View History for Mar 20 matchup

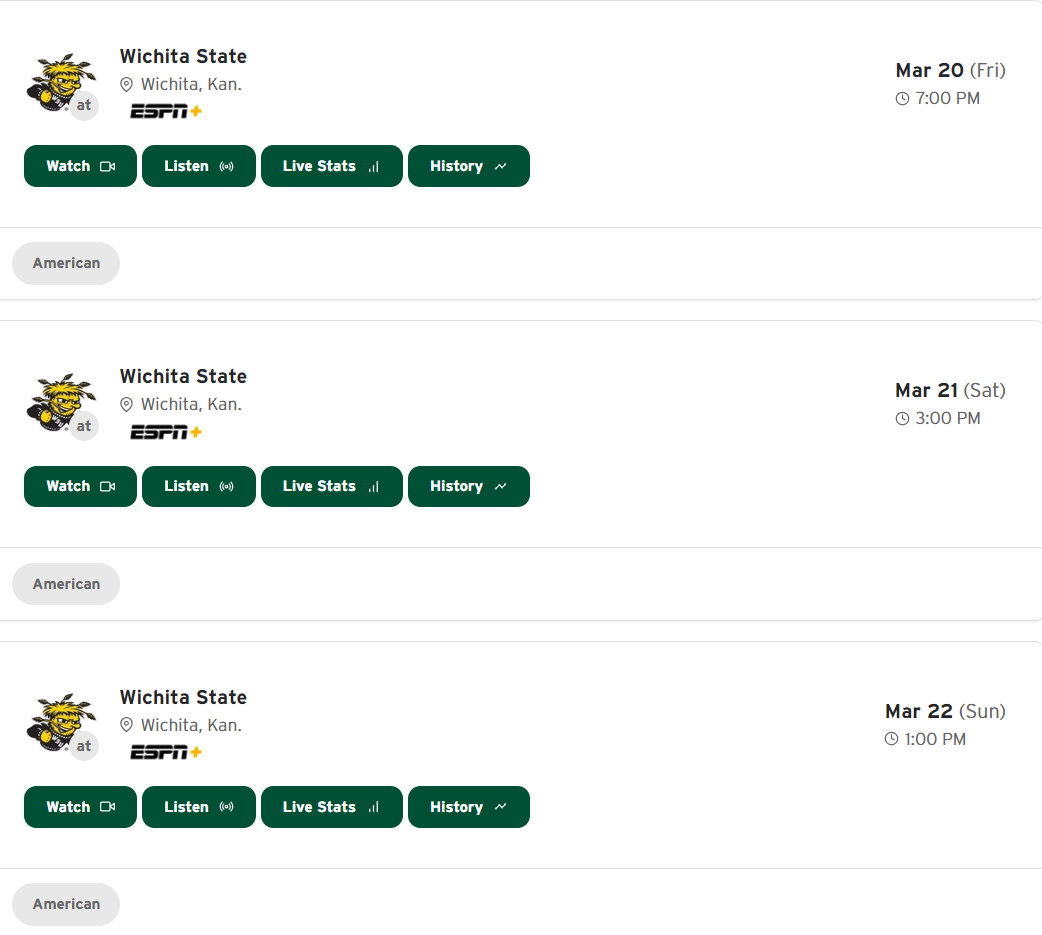point(468,166)
